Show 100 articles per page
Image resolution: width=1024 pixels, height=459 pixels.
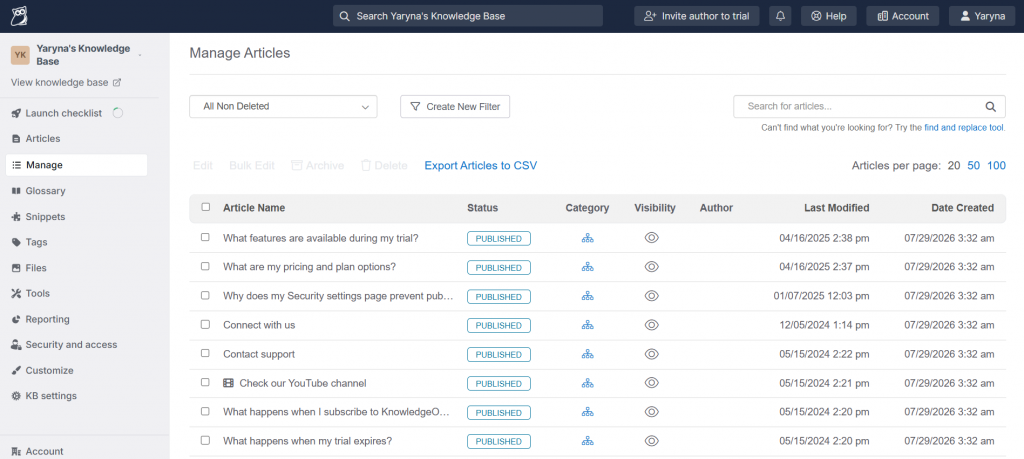997,166
